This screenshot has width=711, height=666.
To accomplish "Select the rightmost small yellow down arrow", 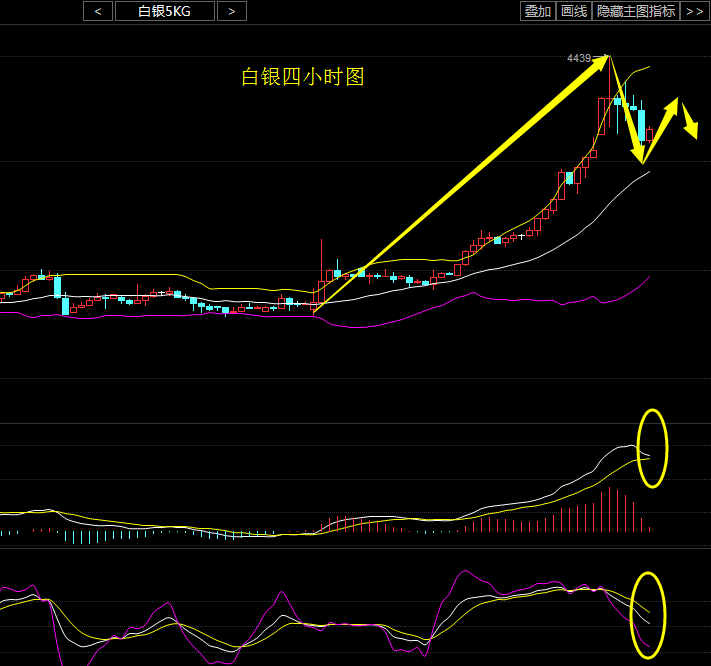I will coord(689,120).
